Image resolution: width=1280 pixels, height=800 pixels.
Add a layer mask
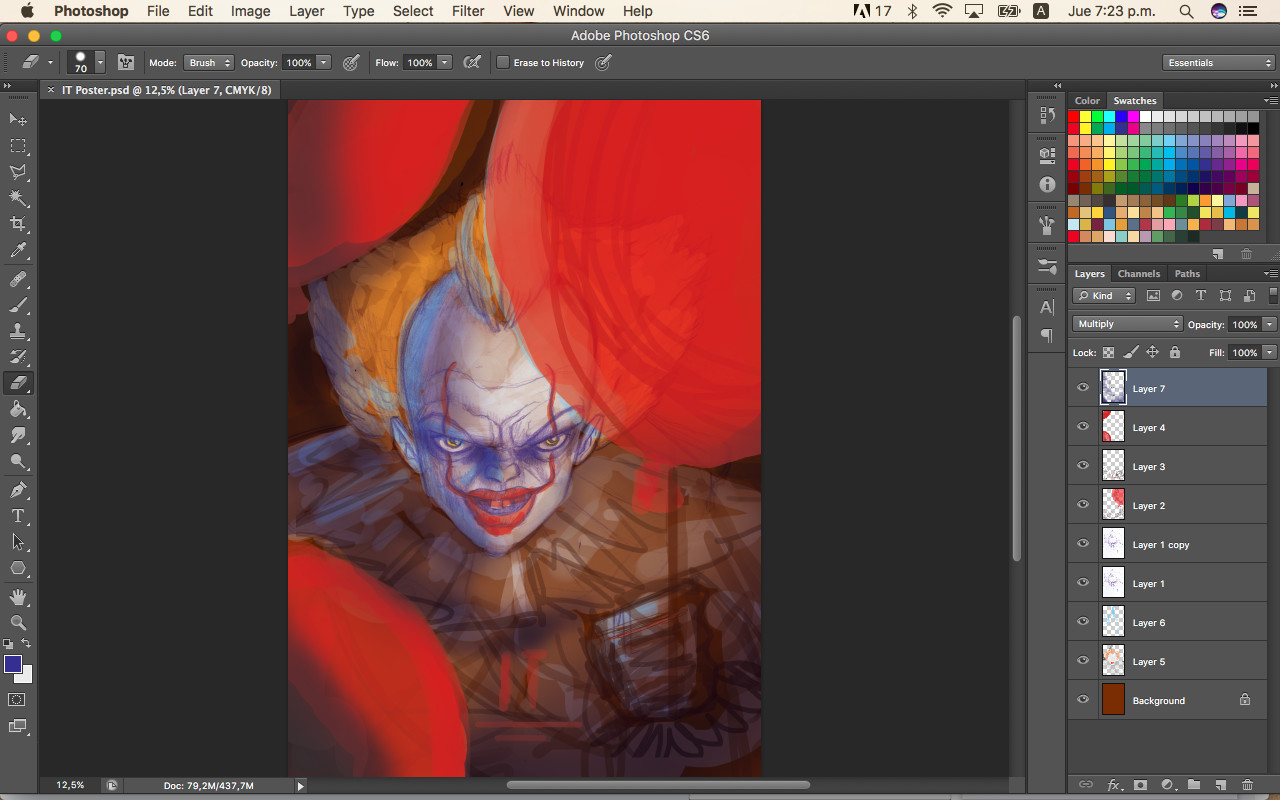pyautogui.click(x=1139, y=786)
